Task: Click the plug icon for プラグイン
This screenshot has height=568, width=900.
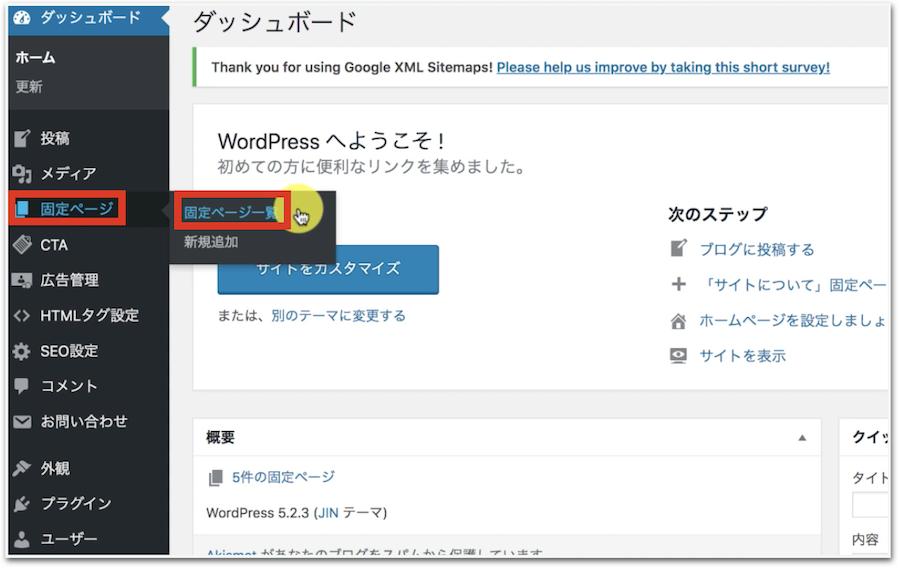Action: tap(22, 504)
